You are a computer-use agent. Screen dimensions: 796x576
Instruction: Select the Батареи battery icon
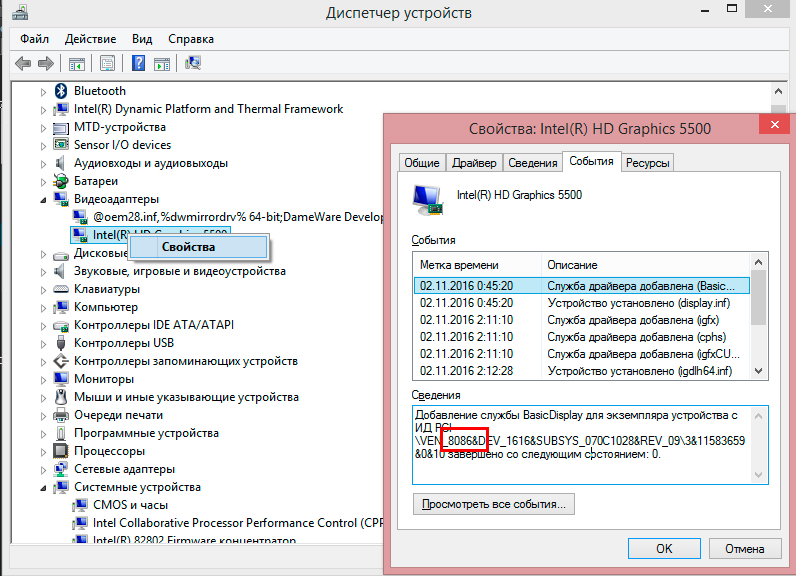click(x=62, y=181)
